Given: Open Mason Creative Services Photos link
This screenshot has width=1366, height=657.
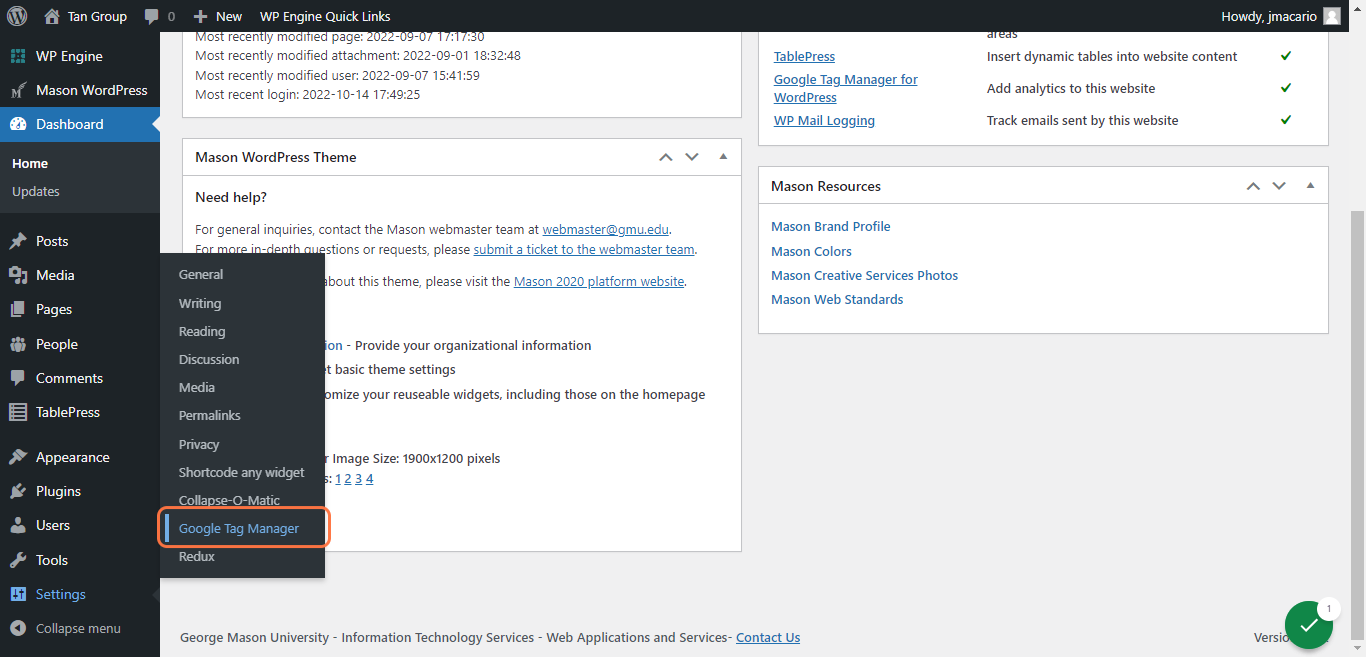Looking at the screenshot, I should [x=864, y=275].
